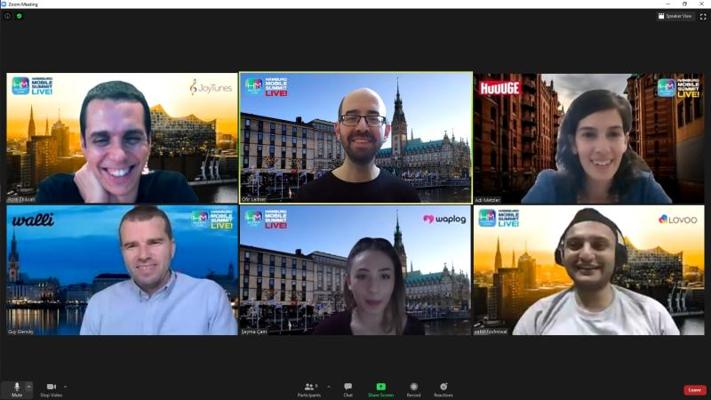Expand audio options arrow beside Mute
Screen dimensions: 711x400
point(29,386)
